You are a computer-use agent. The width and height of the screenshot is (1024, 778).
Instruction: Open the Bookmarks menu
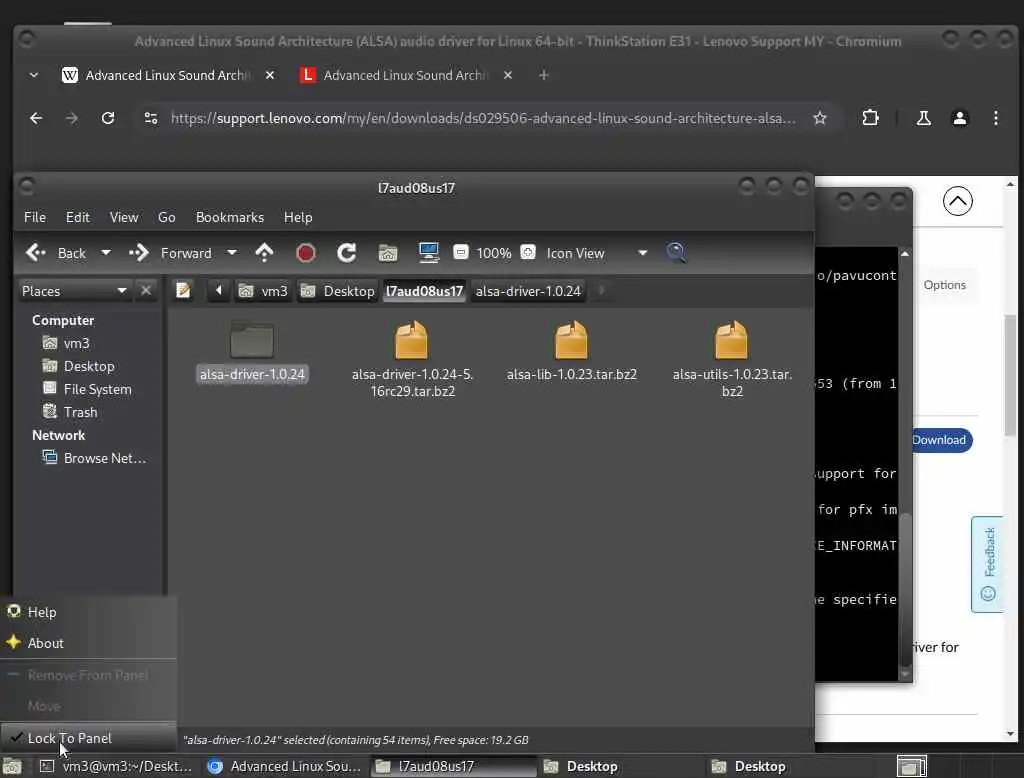[x=230, y=217]
